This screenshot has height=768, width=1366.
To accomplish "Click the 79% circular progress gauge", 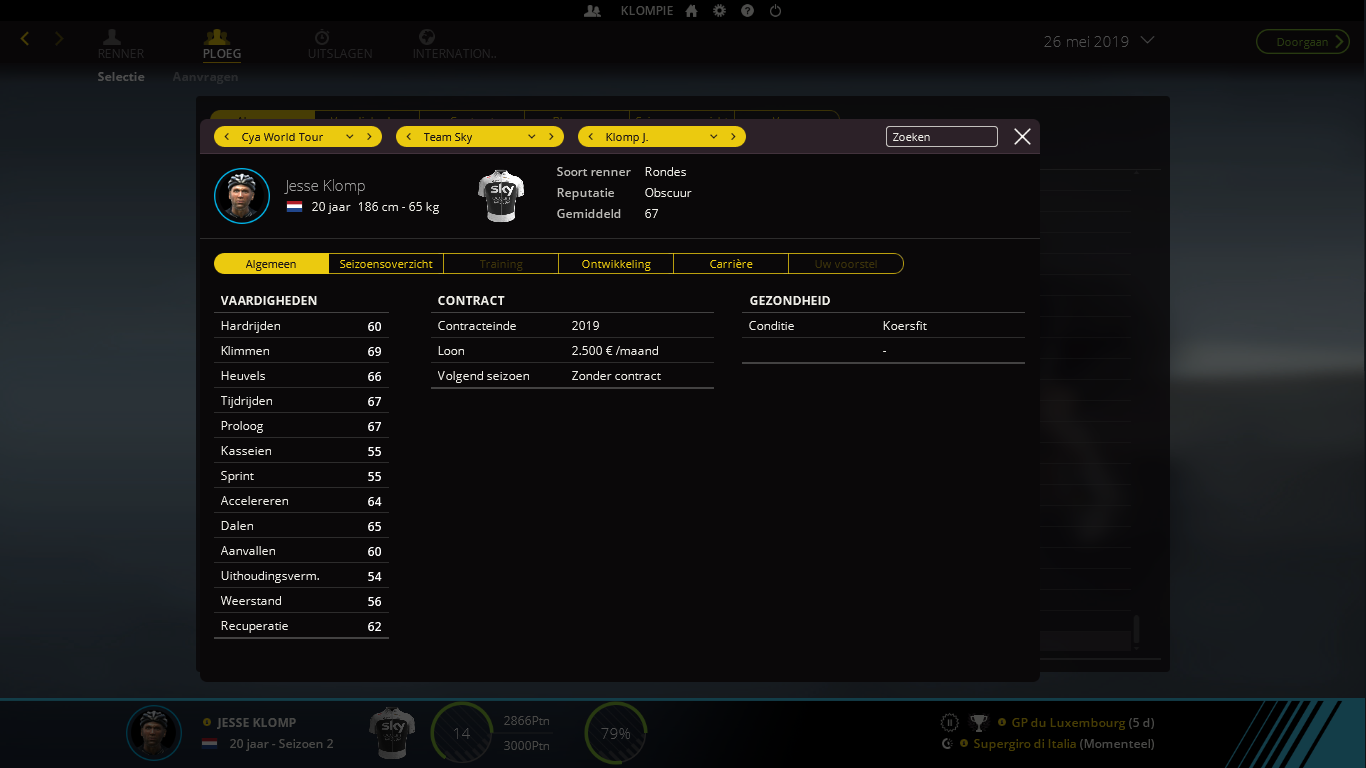I will point(616,733).
